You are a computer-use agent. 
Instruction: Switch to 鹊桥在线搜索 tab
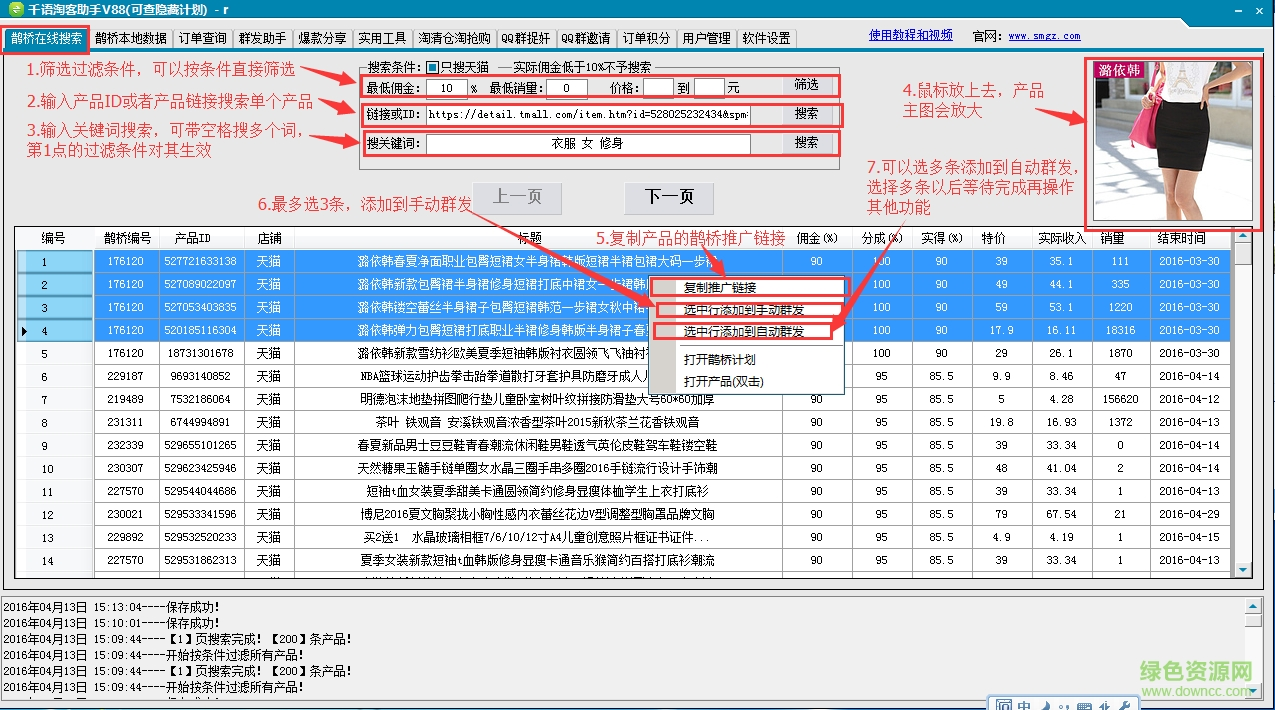click(46, 39)
